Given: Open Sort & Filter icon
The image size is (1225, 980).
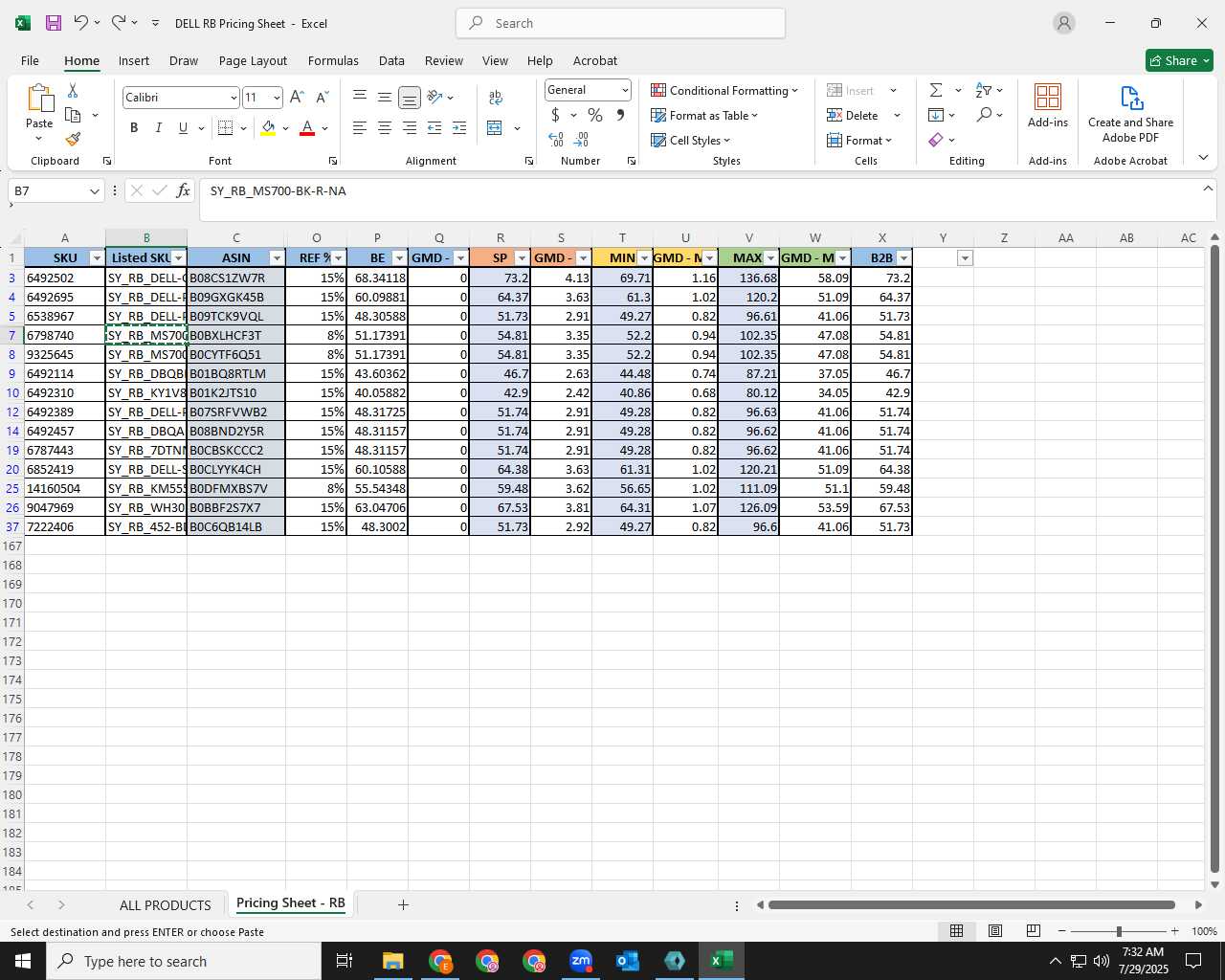Looking at the screenshot, I should click(x=984, y=90).
